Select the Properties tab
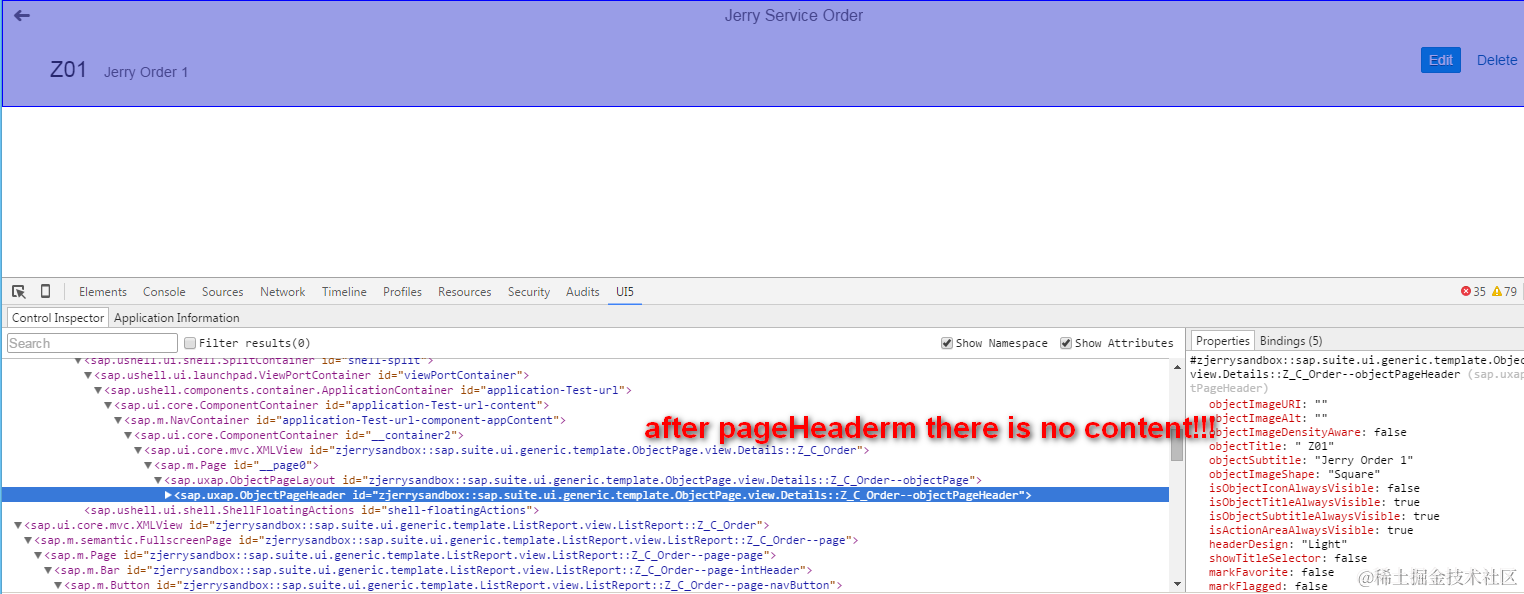Viewport: 1524px width, 594px height. coord(1223,341)
